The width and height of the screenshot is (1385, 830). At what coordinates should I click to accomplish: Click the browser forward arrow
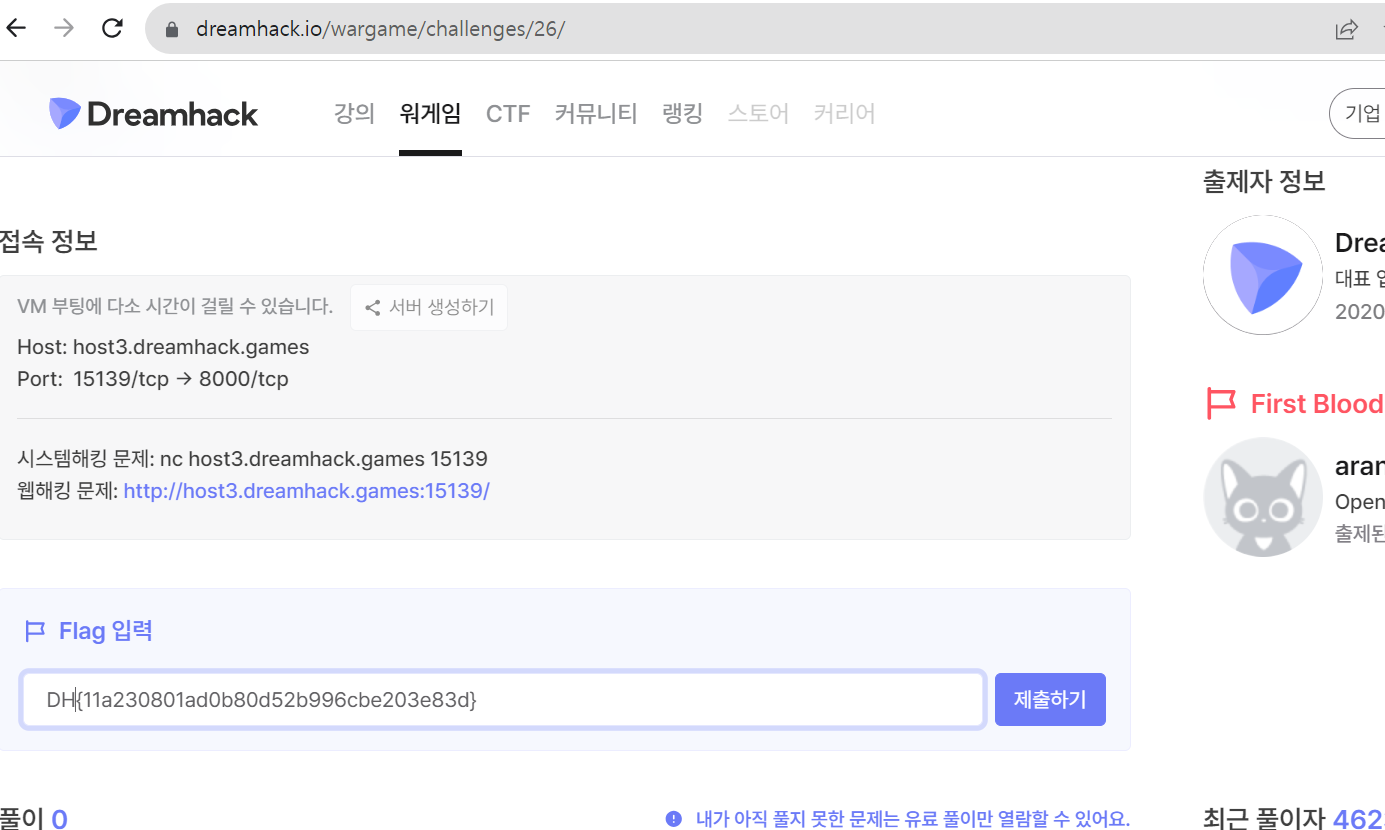(64, 28)
